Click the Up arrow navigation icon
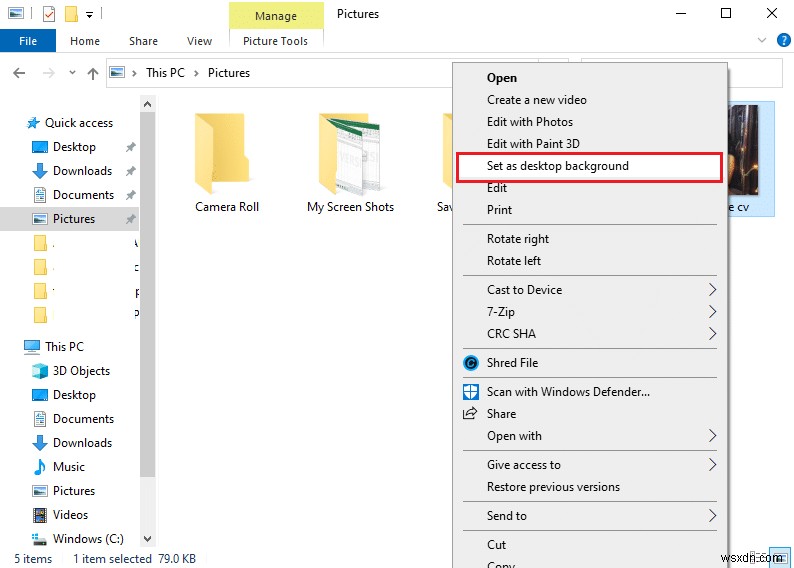This screenshot has height=568, width=794. click(x=93, y=73)
